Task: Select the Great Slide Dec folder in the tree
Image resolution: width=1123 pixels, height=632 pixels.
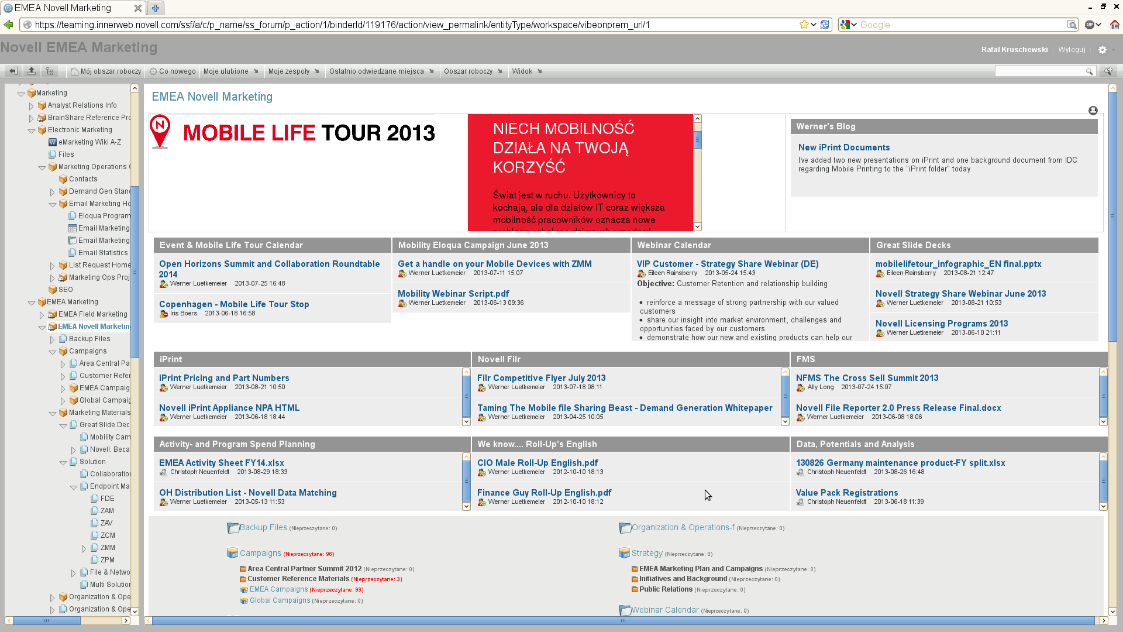Action: click(104, 425)
